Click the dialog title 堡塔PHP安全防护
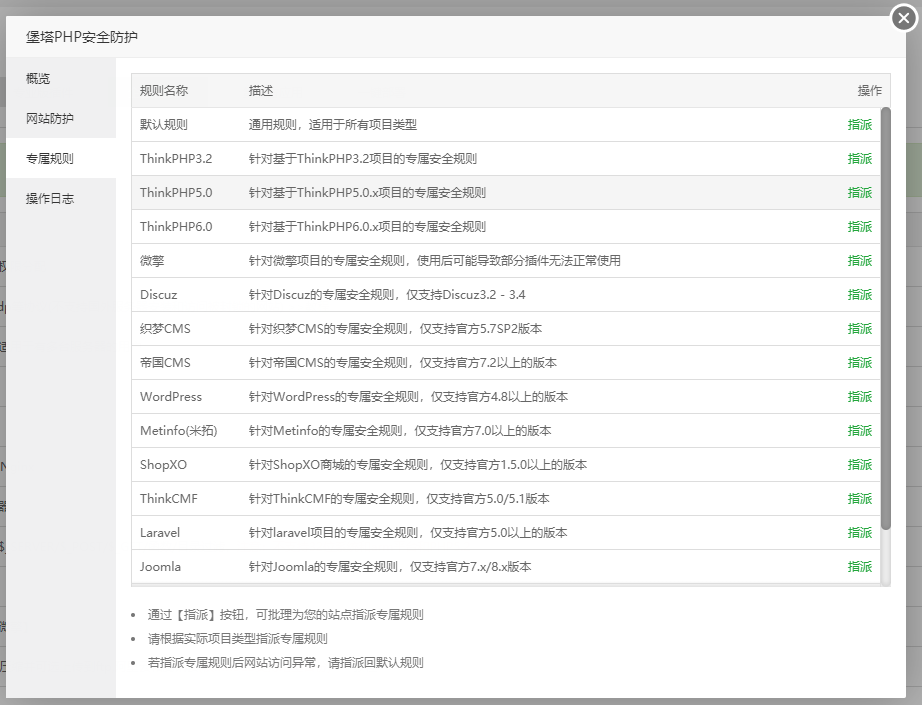The height and width of the screenshot is (705, 922). click(82, 37)
